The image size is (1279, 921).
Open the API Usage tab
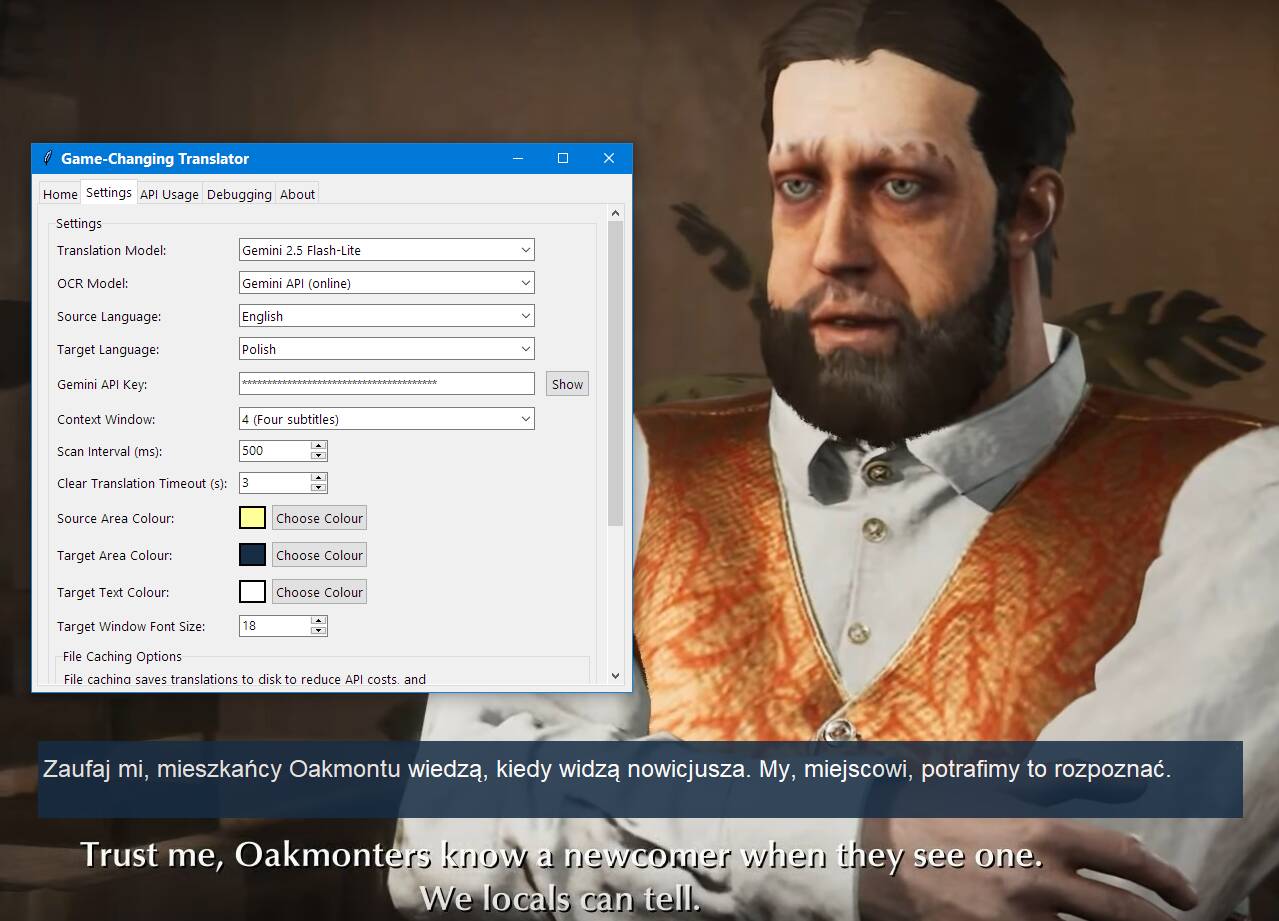click(x=169, y=194)
